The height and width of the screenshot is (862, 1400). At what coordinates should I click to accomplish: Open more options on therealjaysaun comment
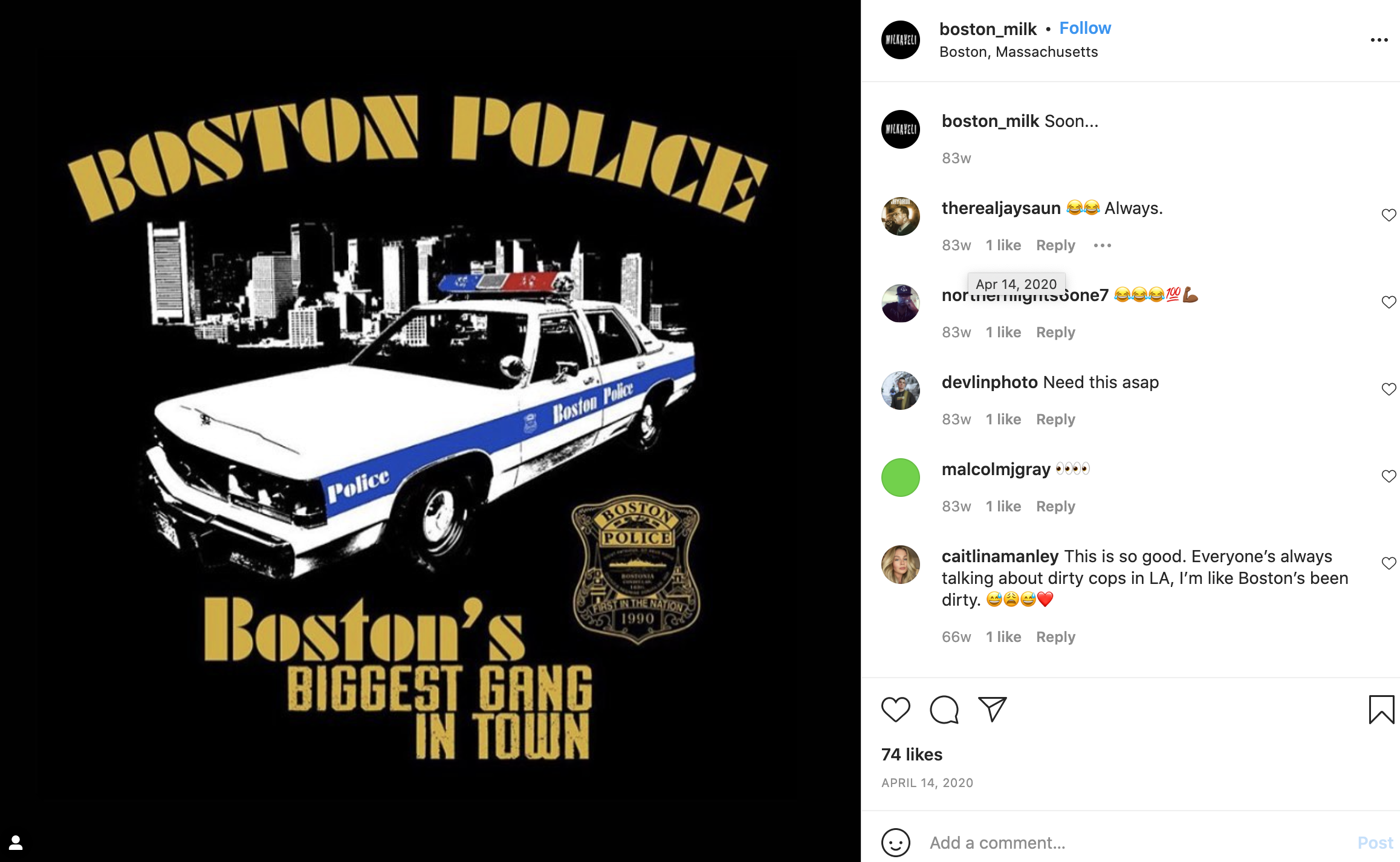point(1102,245)
